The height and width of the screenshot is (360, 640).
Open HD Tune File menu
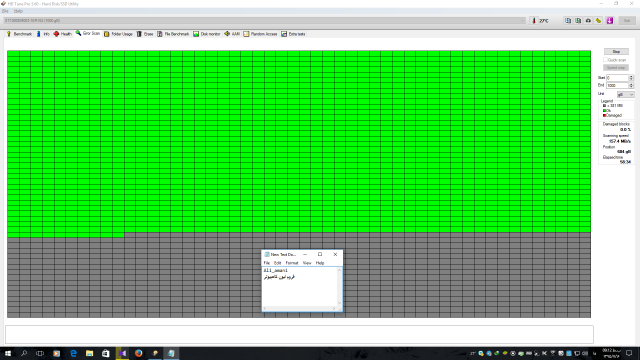(x=5, y=11)
